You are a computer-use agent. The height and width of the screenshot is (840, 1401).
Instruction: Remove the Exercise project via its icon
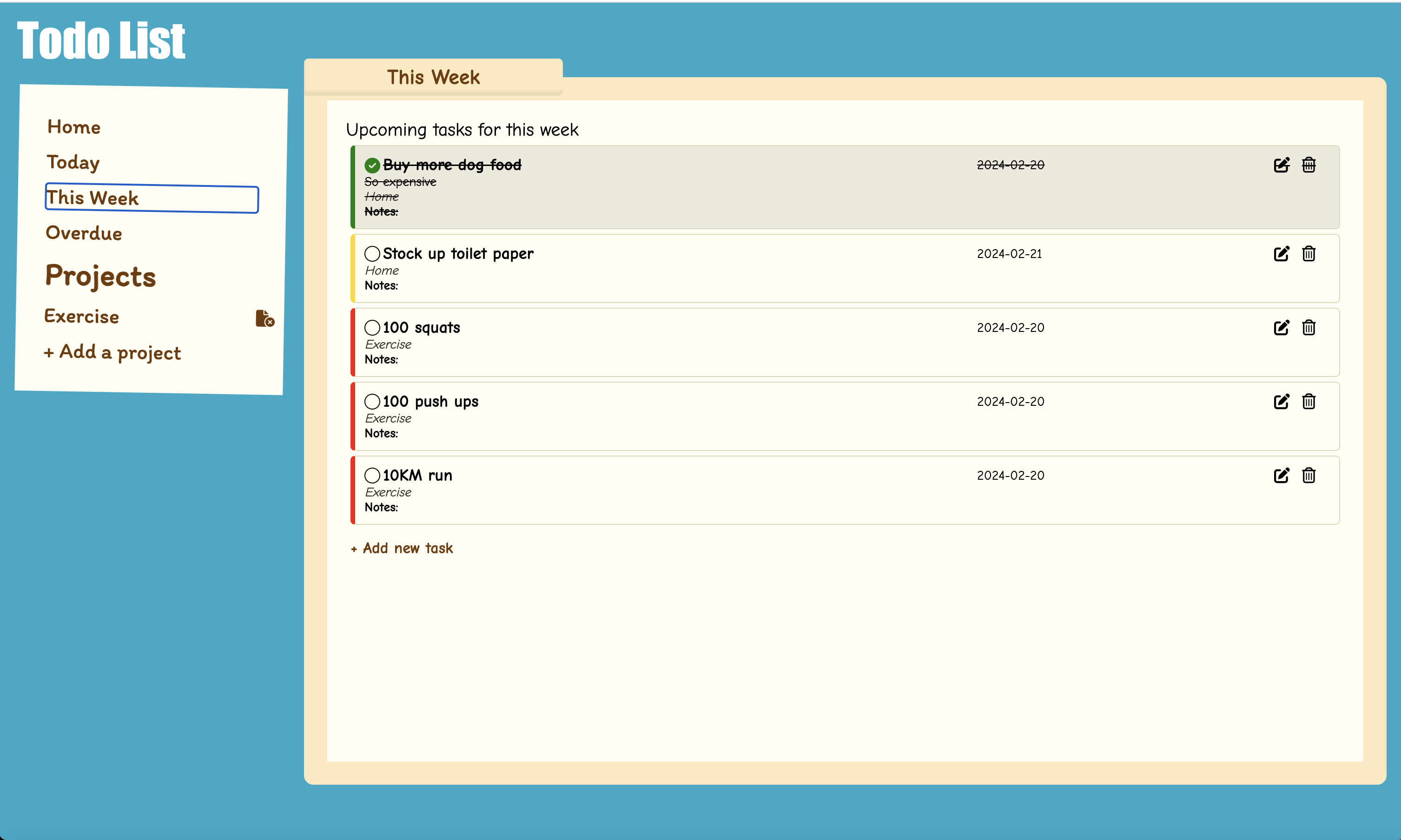pyautogui.click(x=264, y=318)
